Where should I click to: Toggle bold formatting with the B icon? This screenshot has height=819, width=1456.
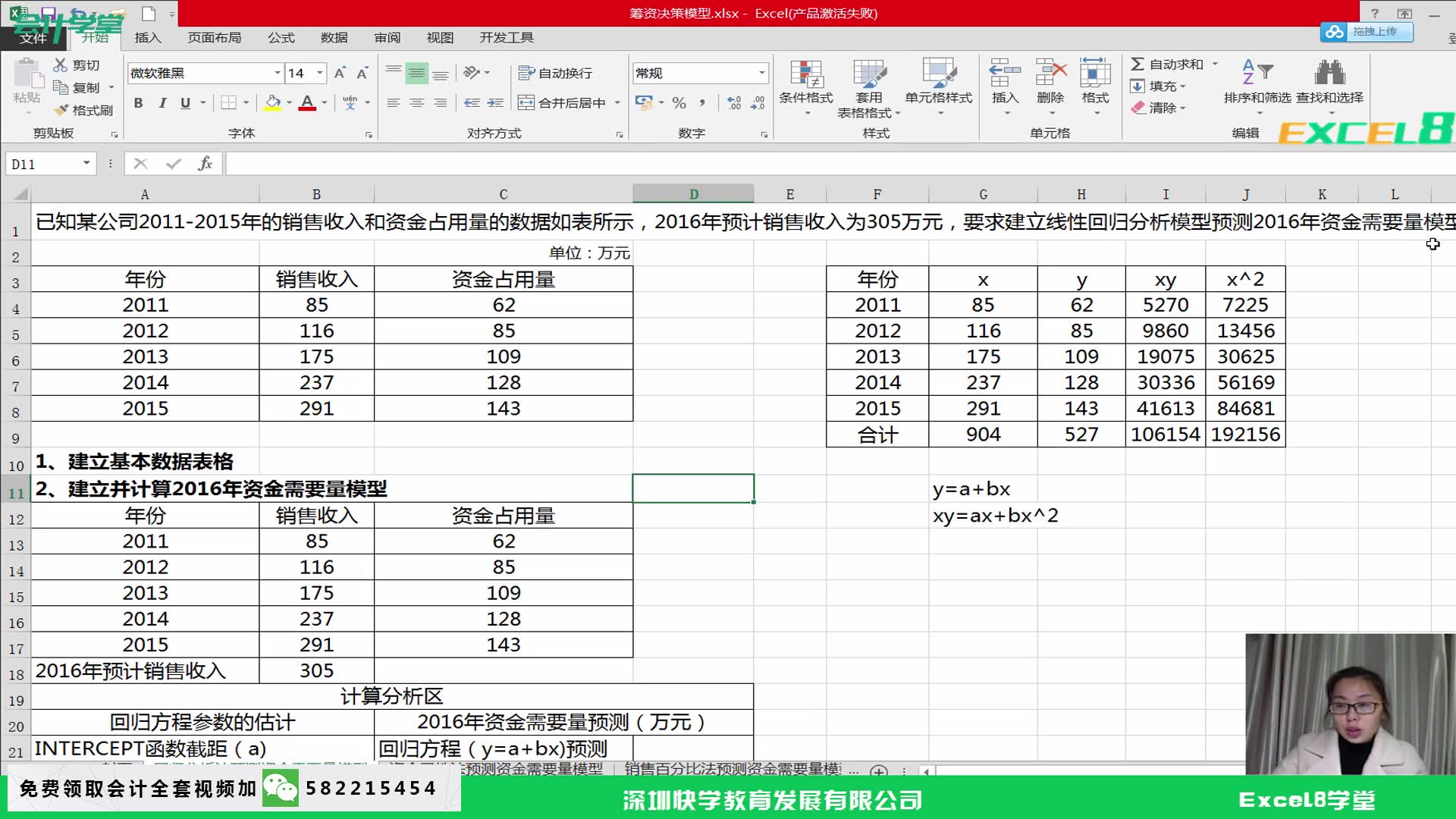pyautogui.click(x=138, y=104)
